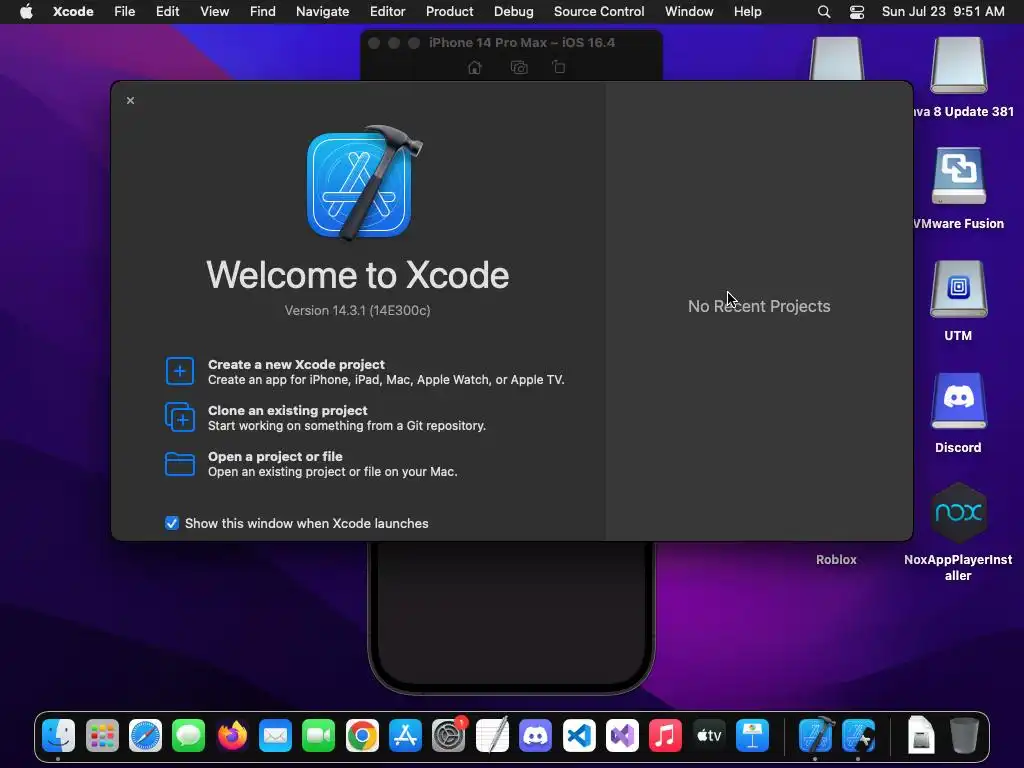Image resolution: width=1024 pixels, height=768 pixels.
Task: Click the Simulator icon in the Dock
Action: tap(858, 736)
